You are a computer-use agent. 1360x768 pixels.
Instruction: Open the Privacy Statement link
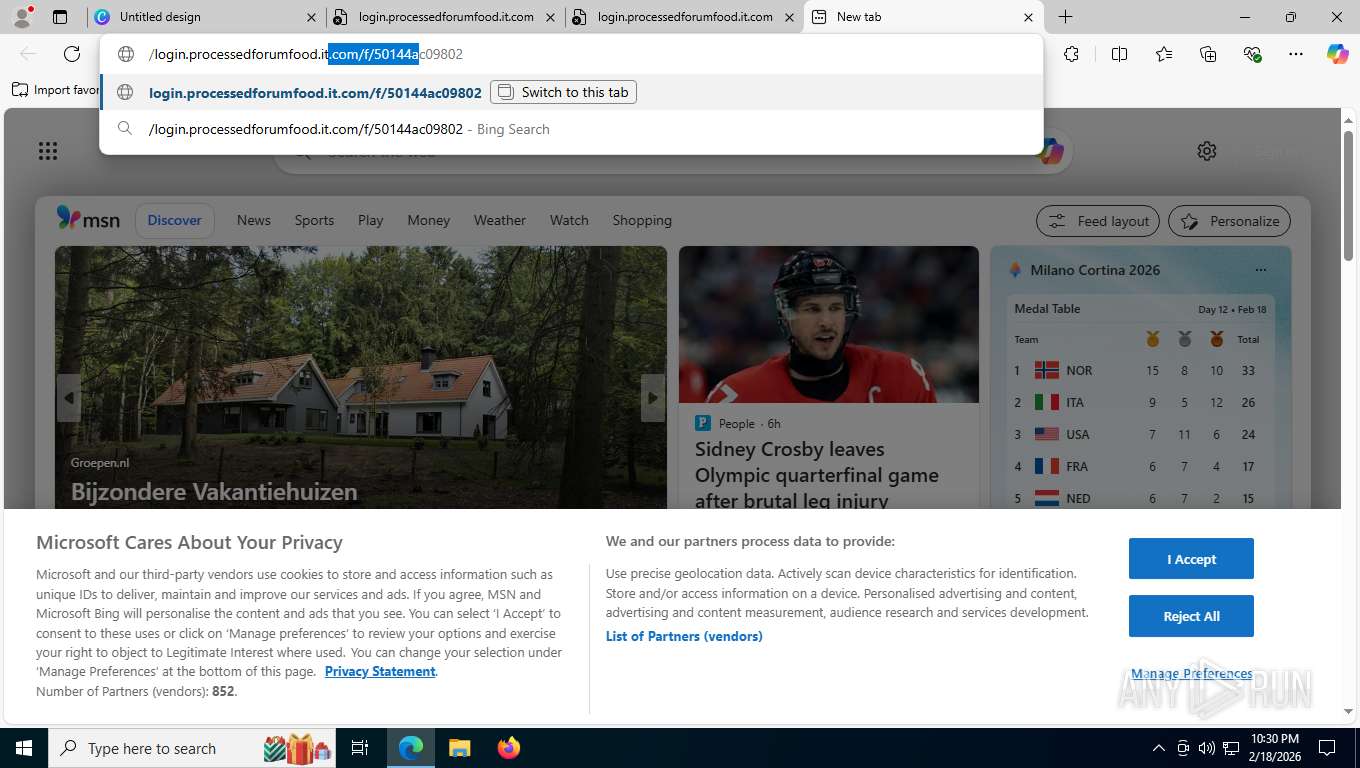click(380, 671)
